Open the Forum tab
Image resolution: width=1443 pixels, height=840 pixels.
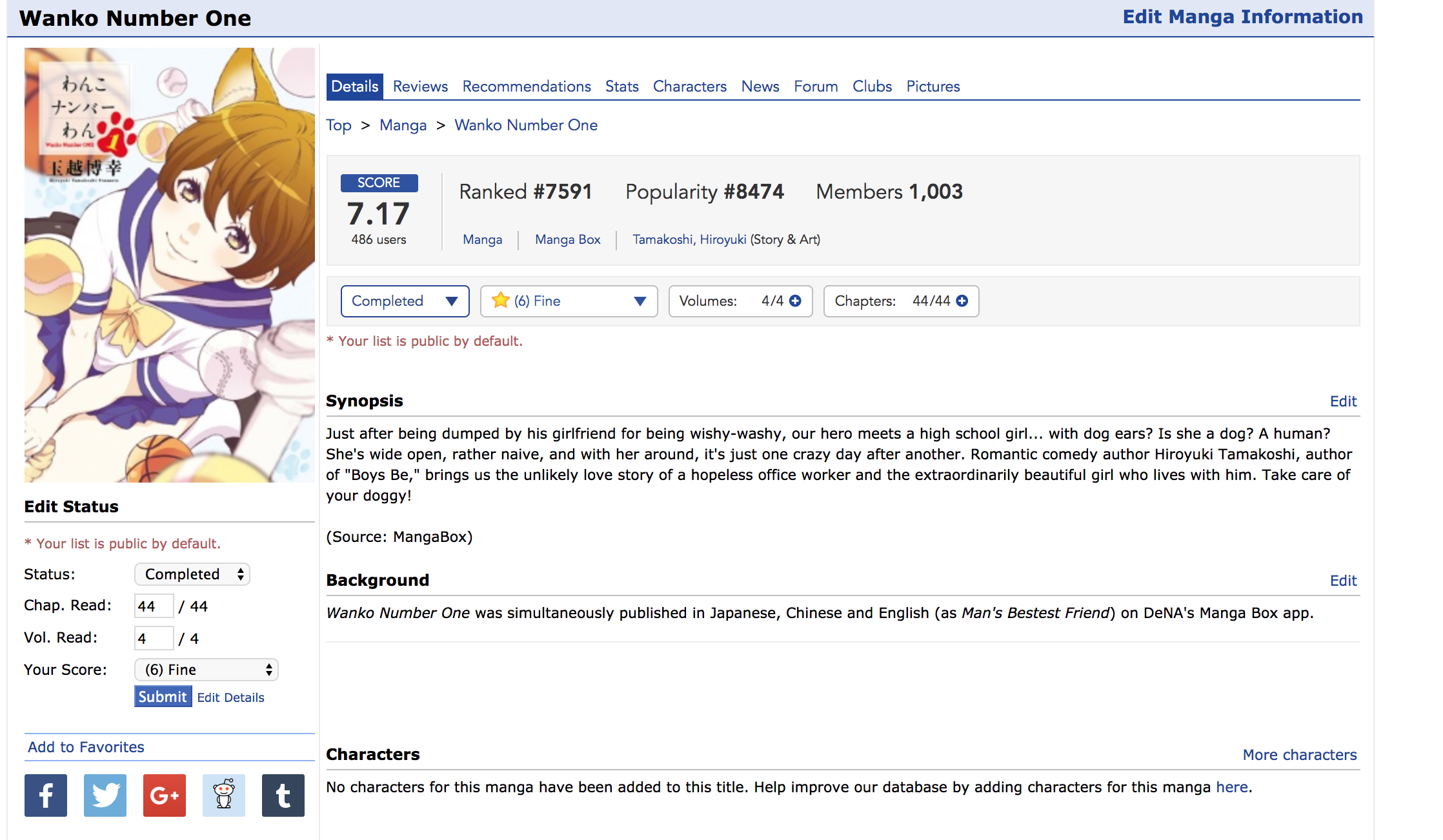pos(816,86)
